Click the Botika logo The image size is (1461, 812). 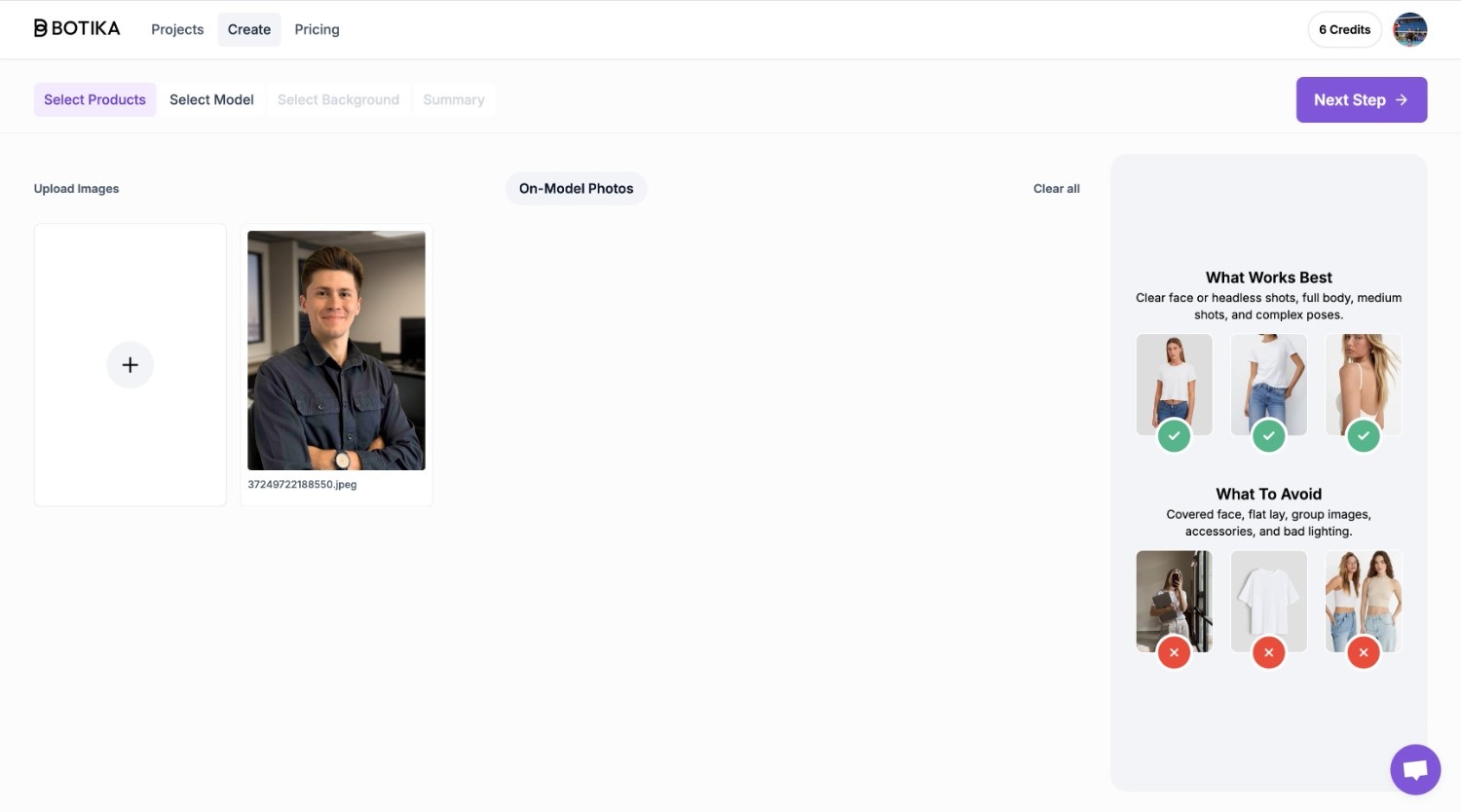click(x=77, y=29)
